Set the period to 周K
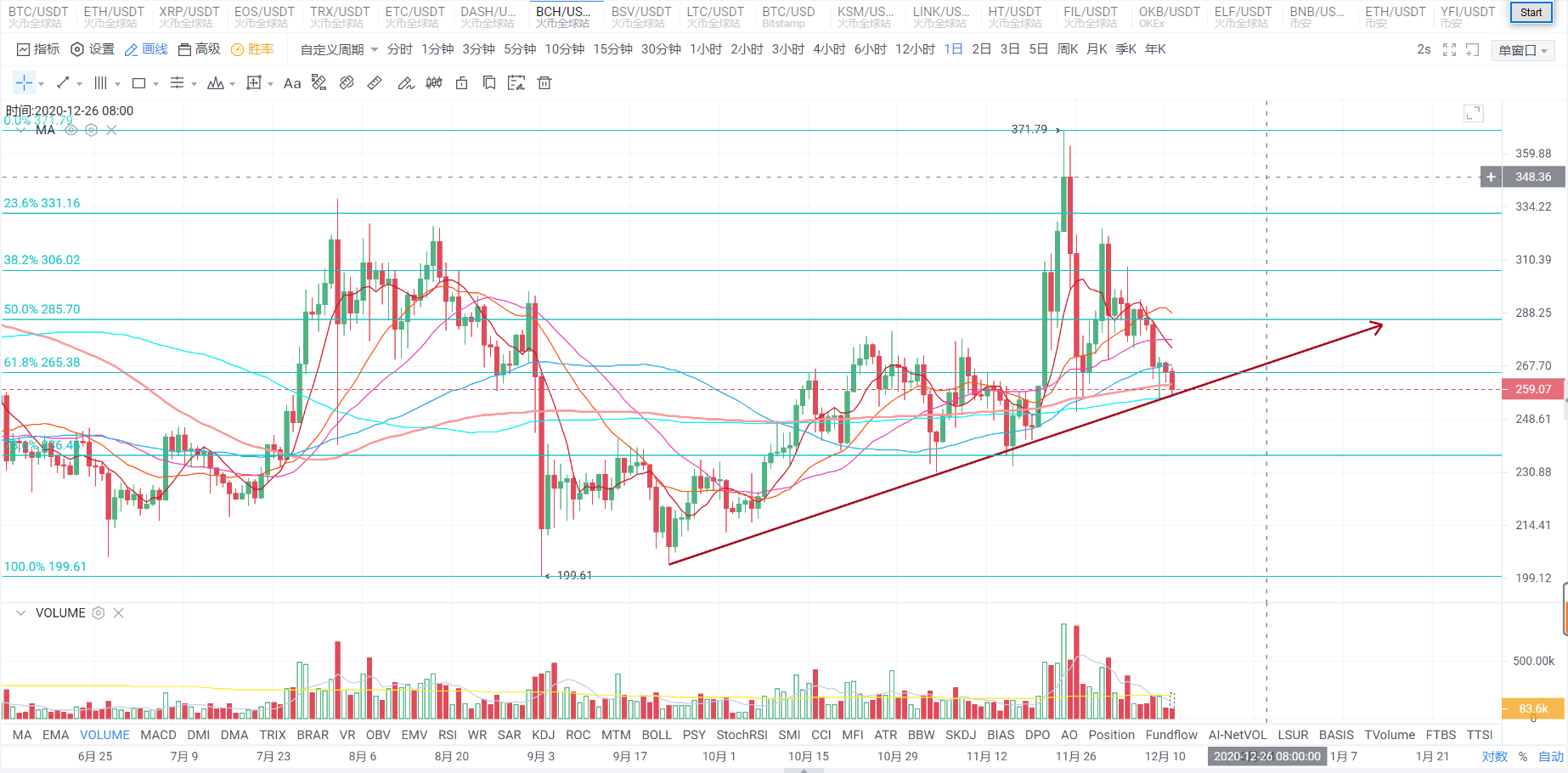Image resolution: width=1568 pixels, height=773 pixels. pos(1068,49)
